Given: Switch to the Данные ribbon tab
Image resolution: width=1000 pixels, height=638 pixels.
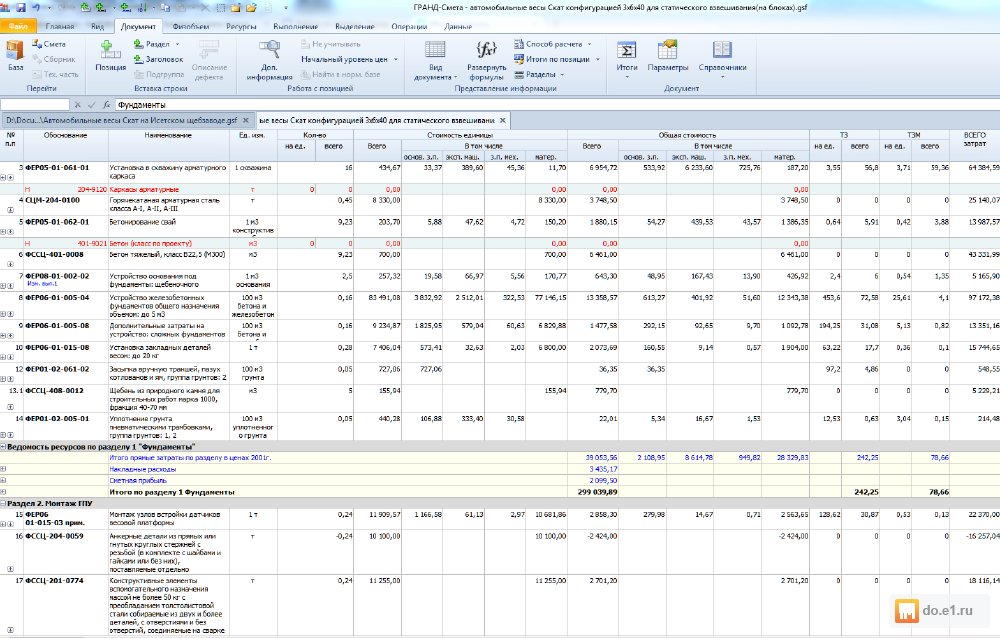Looking at the screenshot, I should pos(458,26).
